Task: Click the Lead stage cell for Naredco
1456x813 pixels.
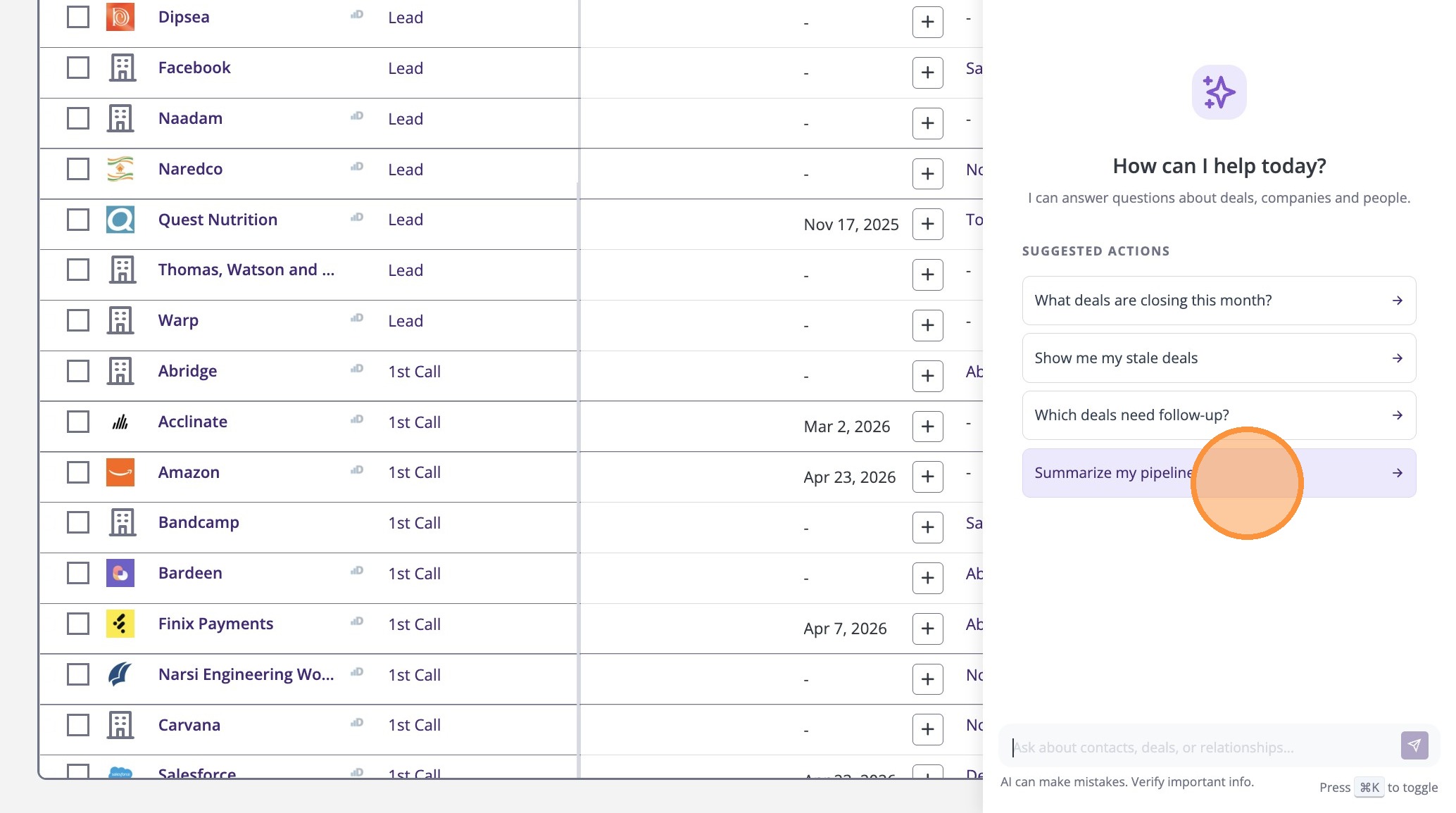Action: 406,170
